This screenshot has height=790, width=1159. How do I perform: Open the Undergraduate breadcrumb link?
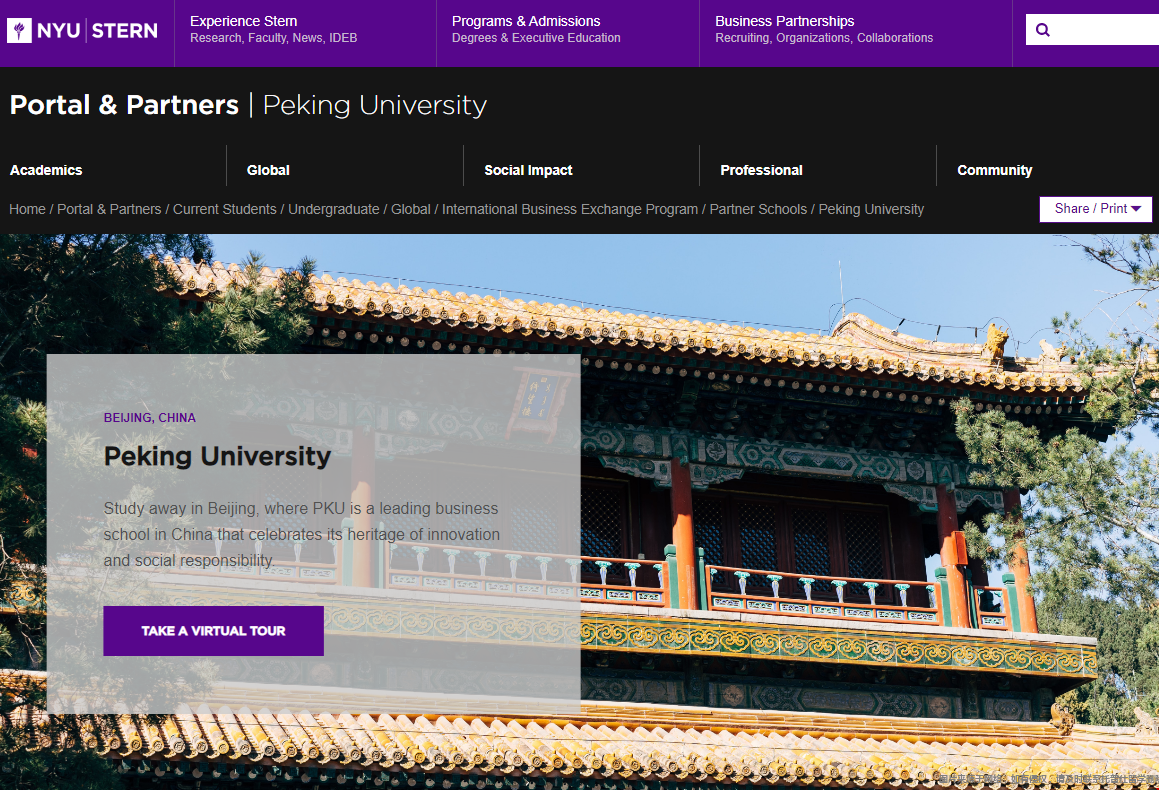click(331, 209)
